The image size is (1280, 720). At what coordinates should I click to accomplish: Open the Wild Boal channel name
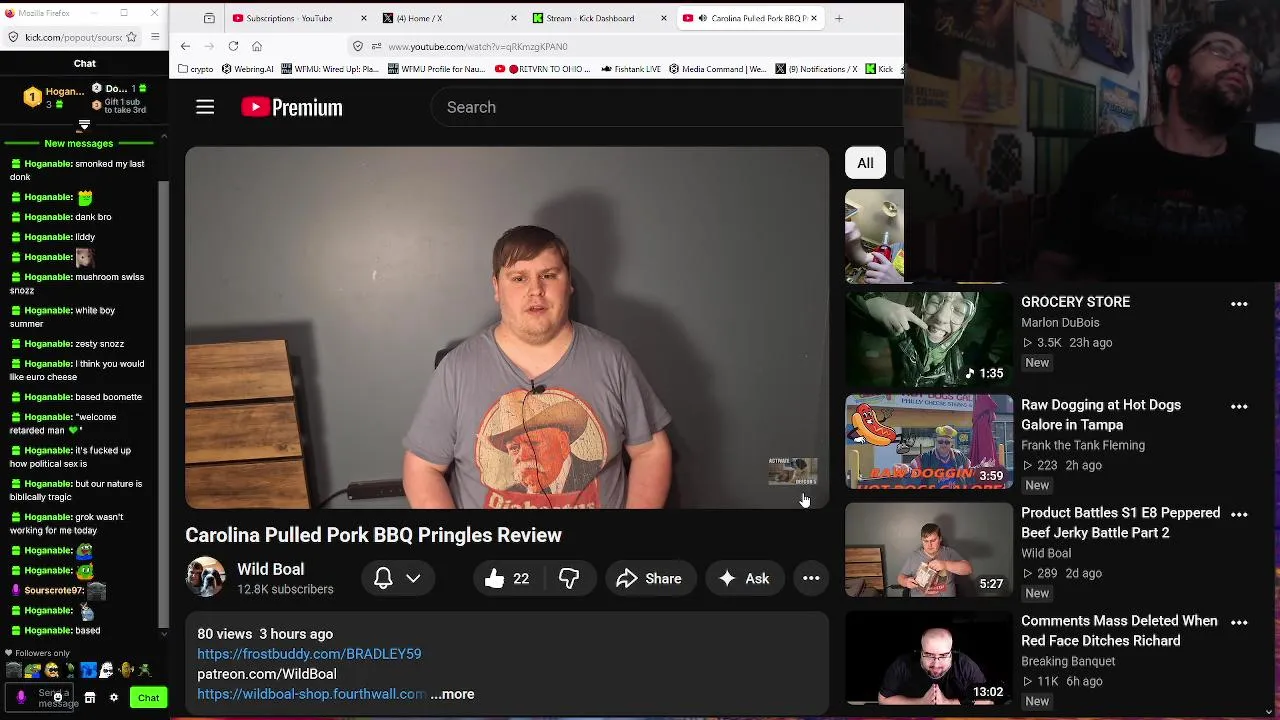(270, 569)
